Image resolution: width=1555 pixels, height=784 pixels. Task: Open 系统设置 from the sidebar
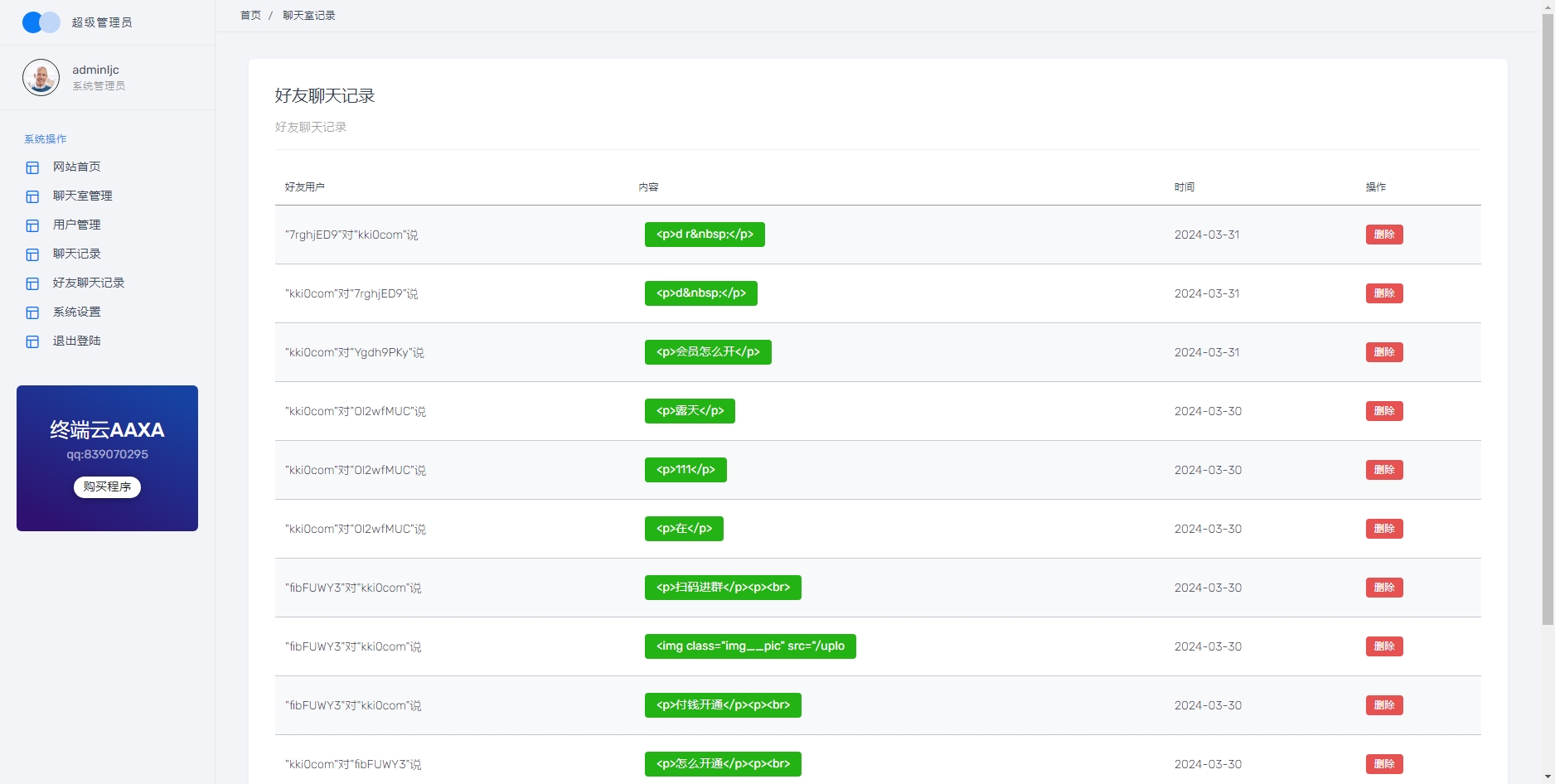coord(76,312)
